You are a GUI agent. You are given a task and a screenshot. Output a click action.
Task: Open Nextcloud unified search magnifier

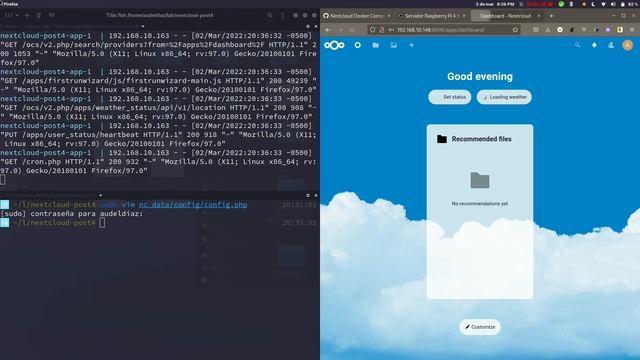click(577, 45)
